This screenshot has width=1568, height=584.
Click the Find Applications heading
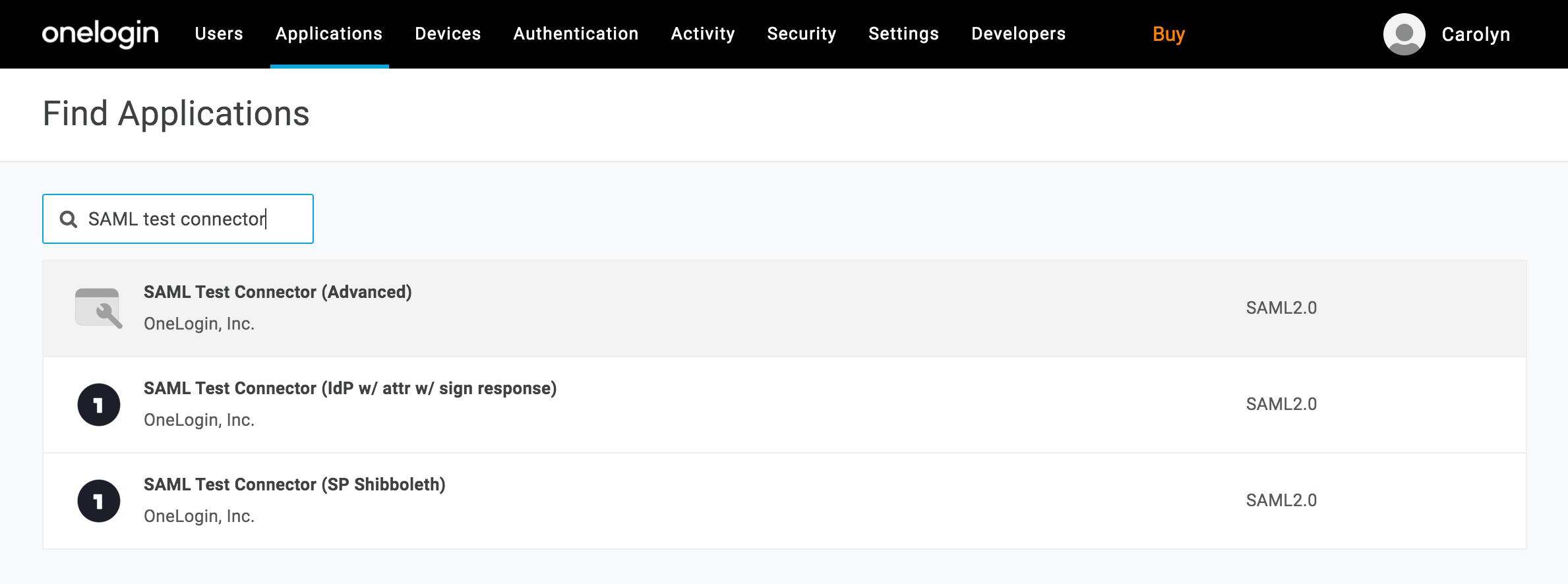pyautogui.click(x=176, y=113)
